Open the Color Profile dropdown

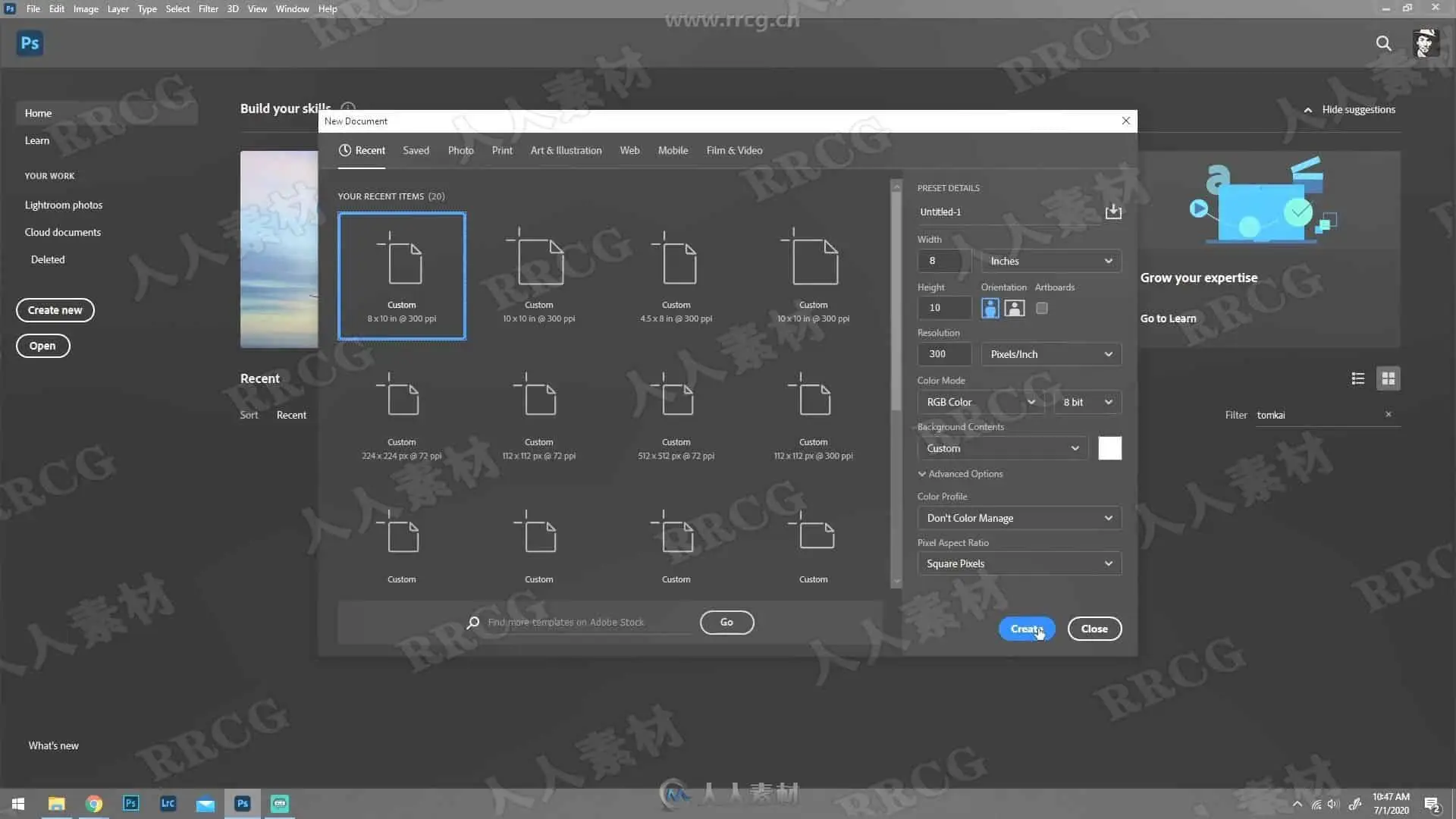pos(1018,518)
